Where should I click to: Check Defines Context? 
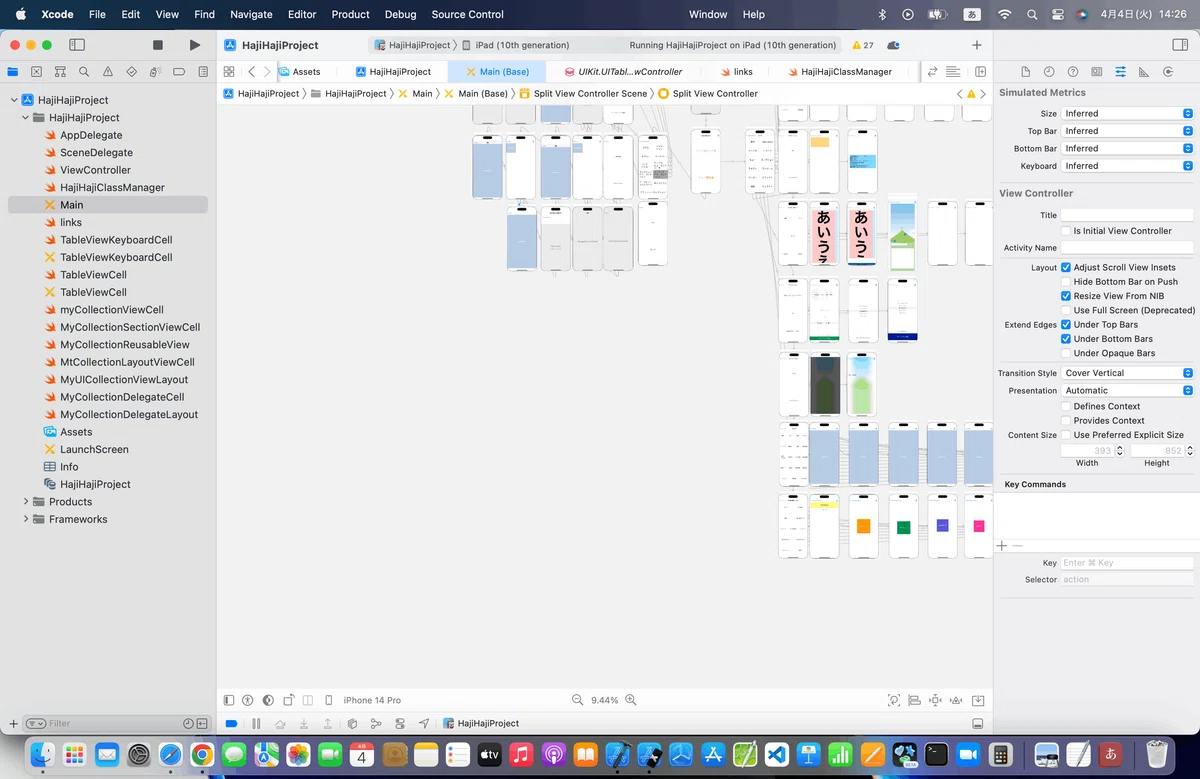[x=1066, y=406]
